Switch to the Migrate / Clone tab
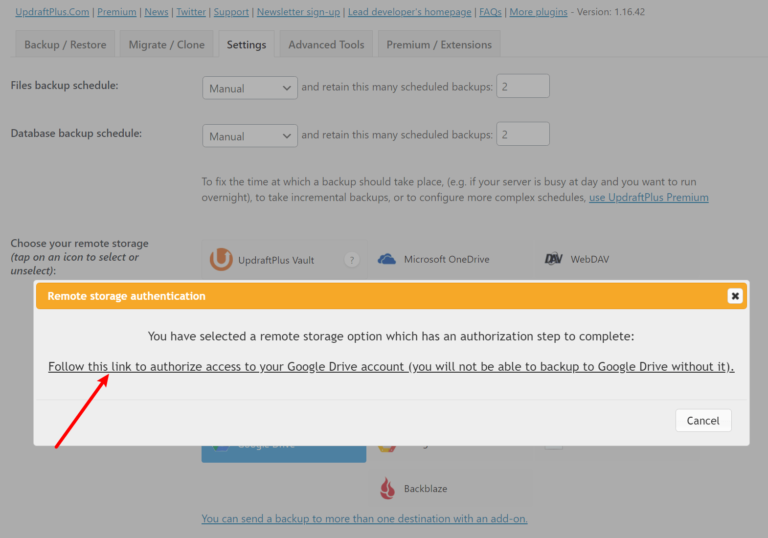Image resolution: width=768 pixels, height=538 pixels. (x=167, y=45)
